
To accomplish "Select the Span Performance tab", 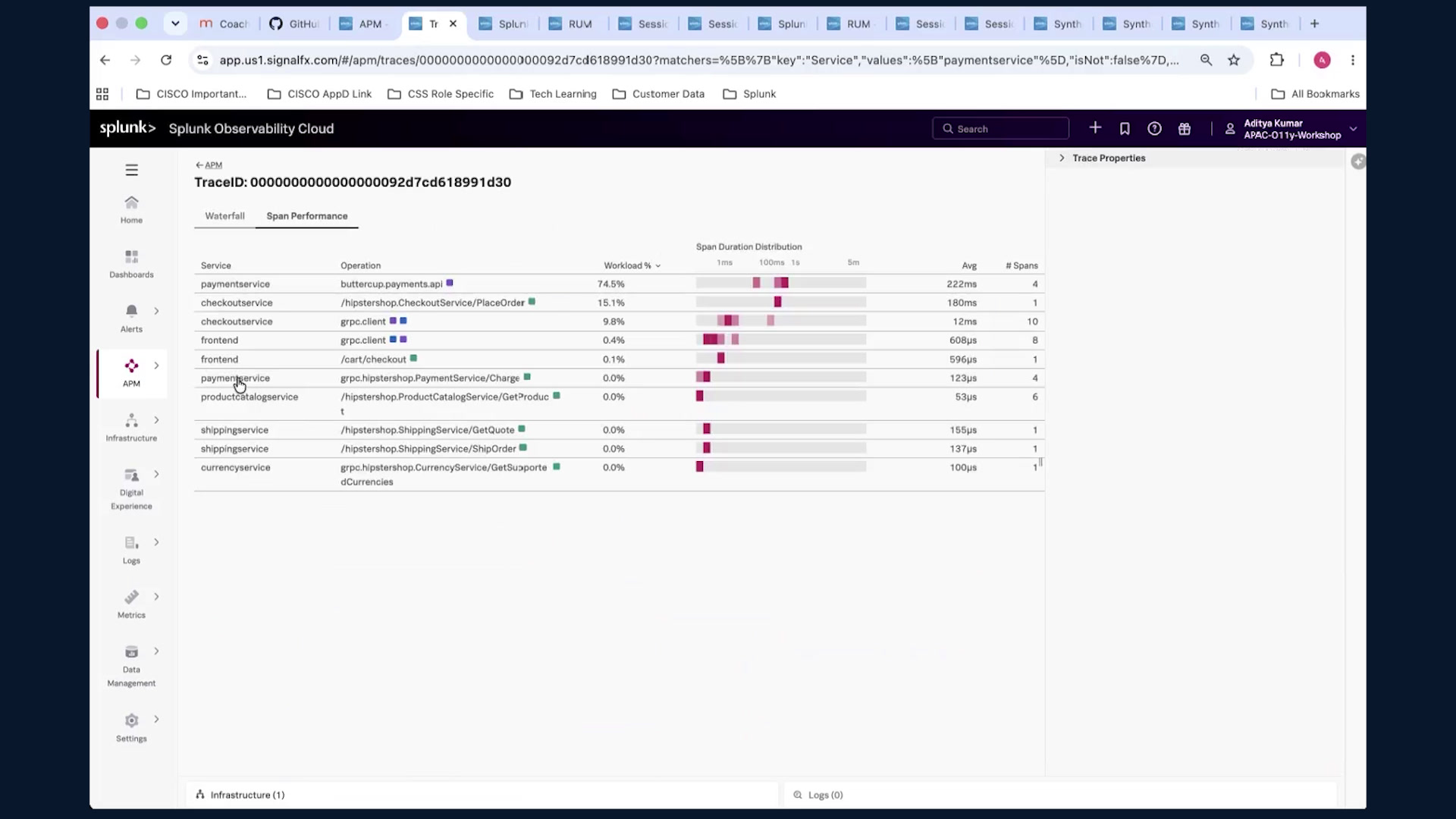I will point(306,216).
